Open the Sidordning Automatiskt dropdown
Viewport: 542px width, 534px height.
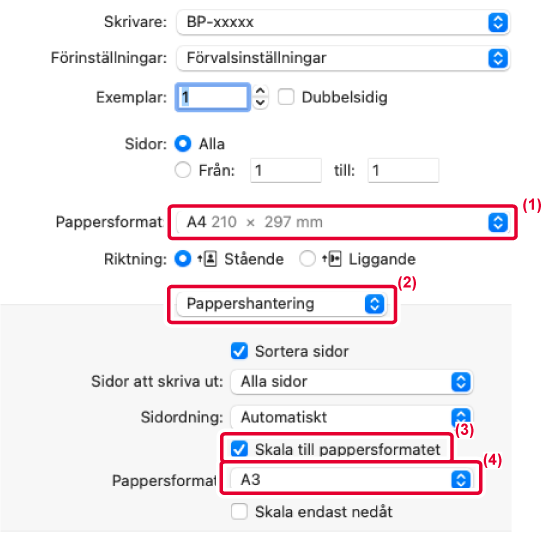[351, 417]
